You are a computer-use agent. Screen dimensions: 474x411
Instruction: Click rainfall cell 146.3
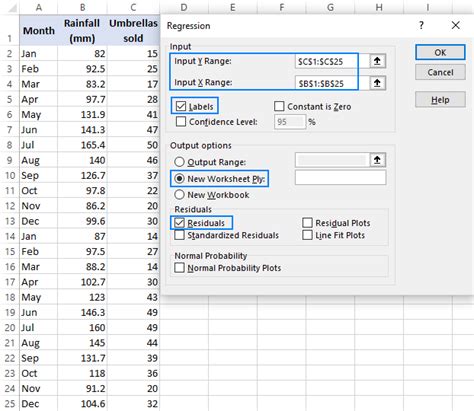(x=82, y=312)
